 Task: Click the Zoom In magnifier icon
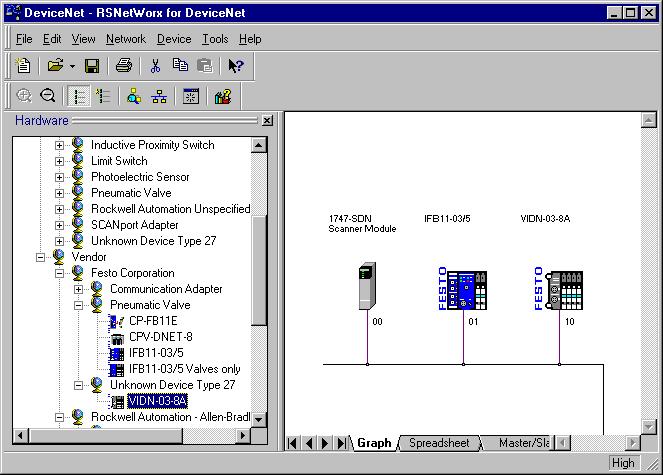[x=24, y=96]
